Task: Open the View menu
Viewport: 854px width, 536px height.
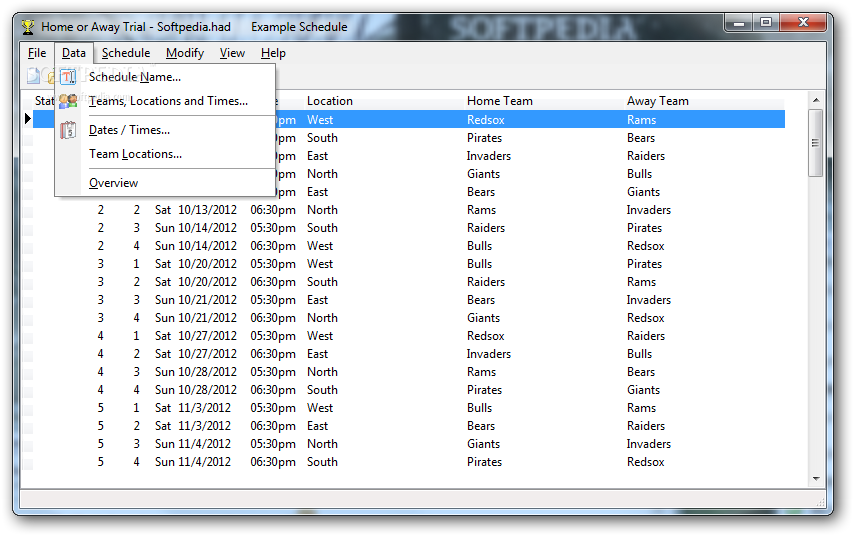Action: (x=232, y=53)
